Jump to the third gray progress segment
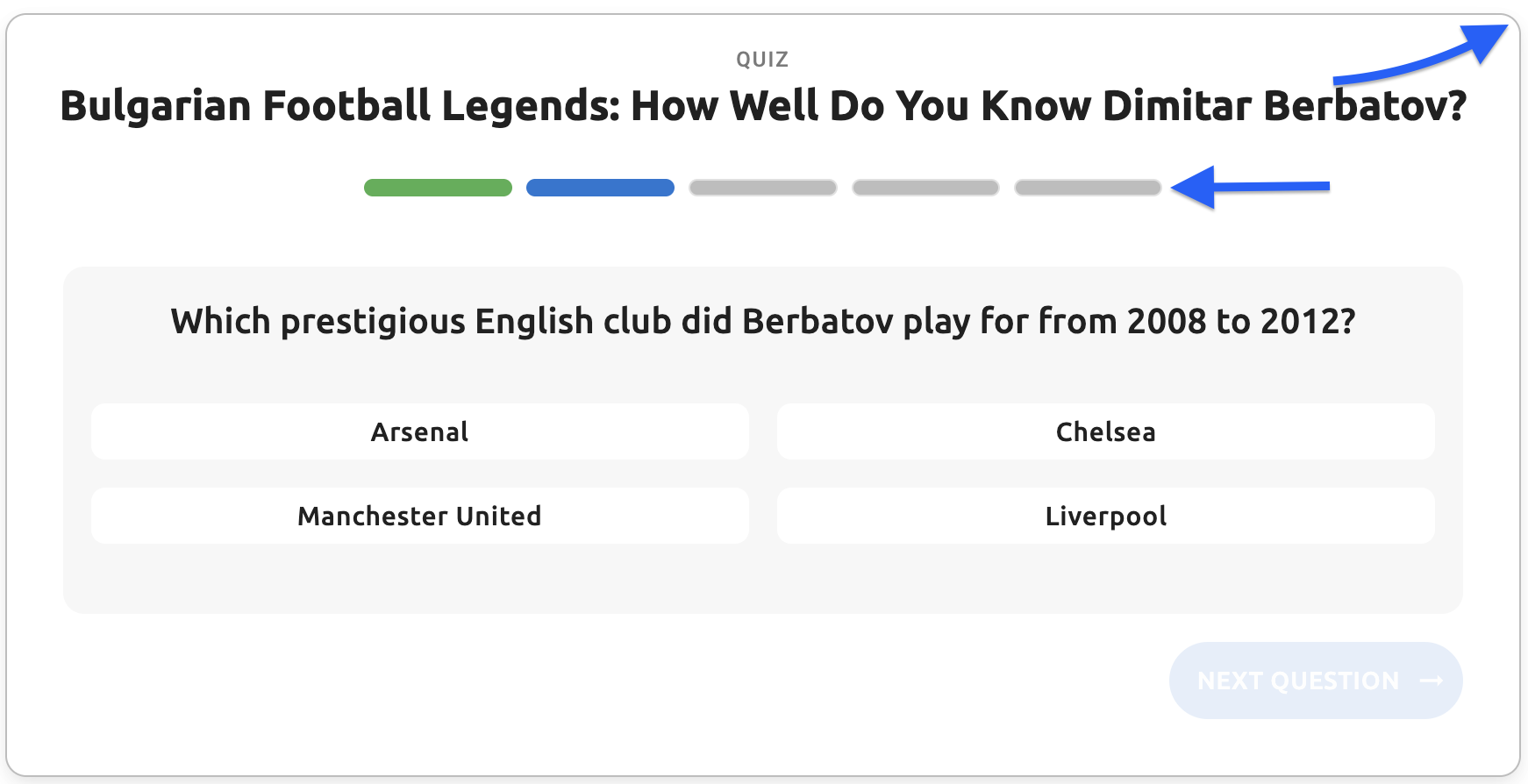This screenshot has width=1528, height=784. click(x=763, y=188)
